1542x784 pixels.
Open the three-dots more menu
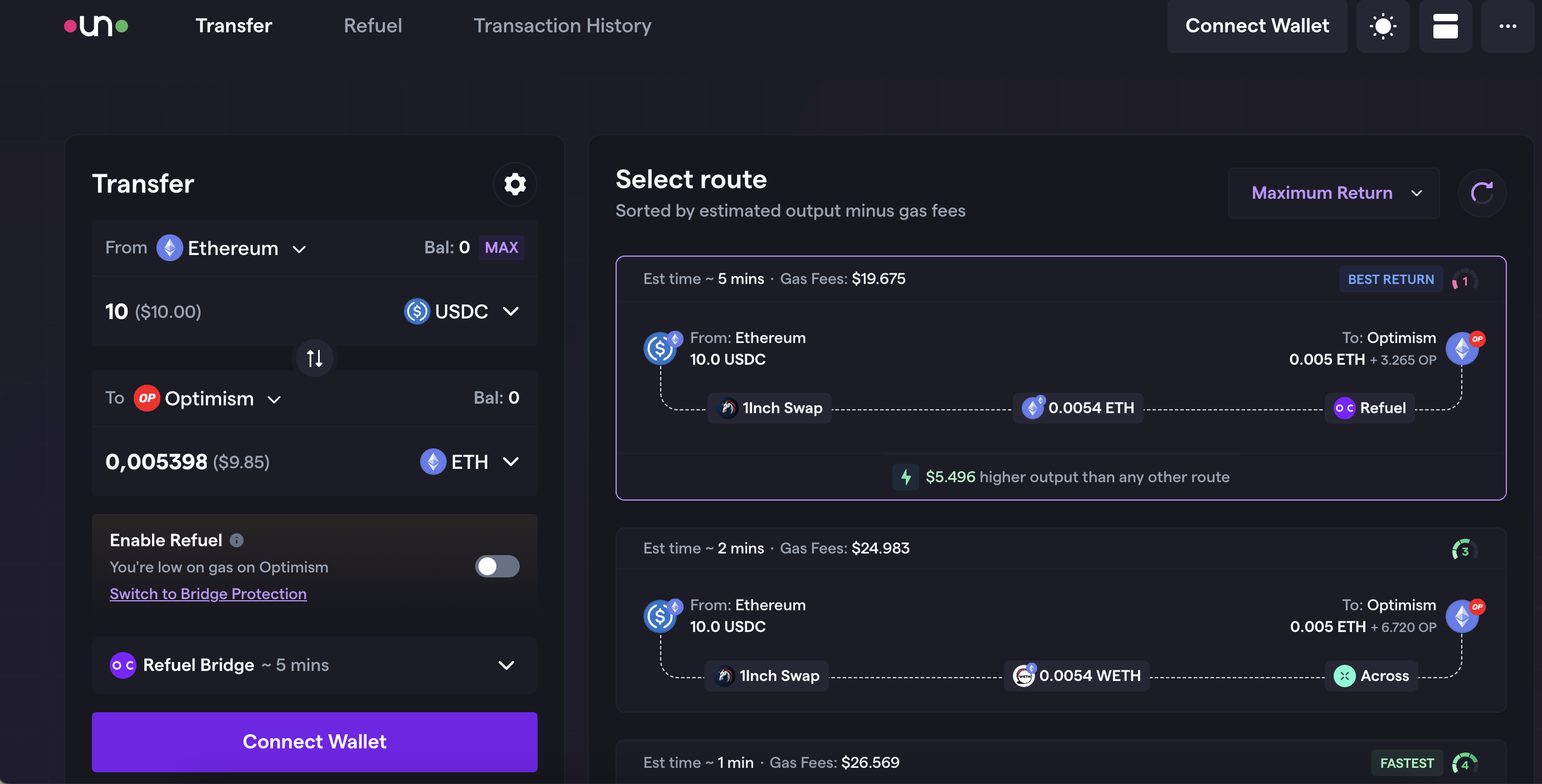point(1507,26)
